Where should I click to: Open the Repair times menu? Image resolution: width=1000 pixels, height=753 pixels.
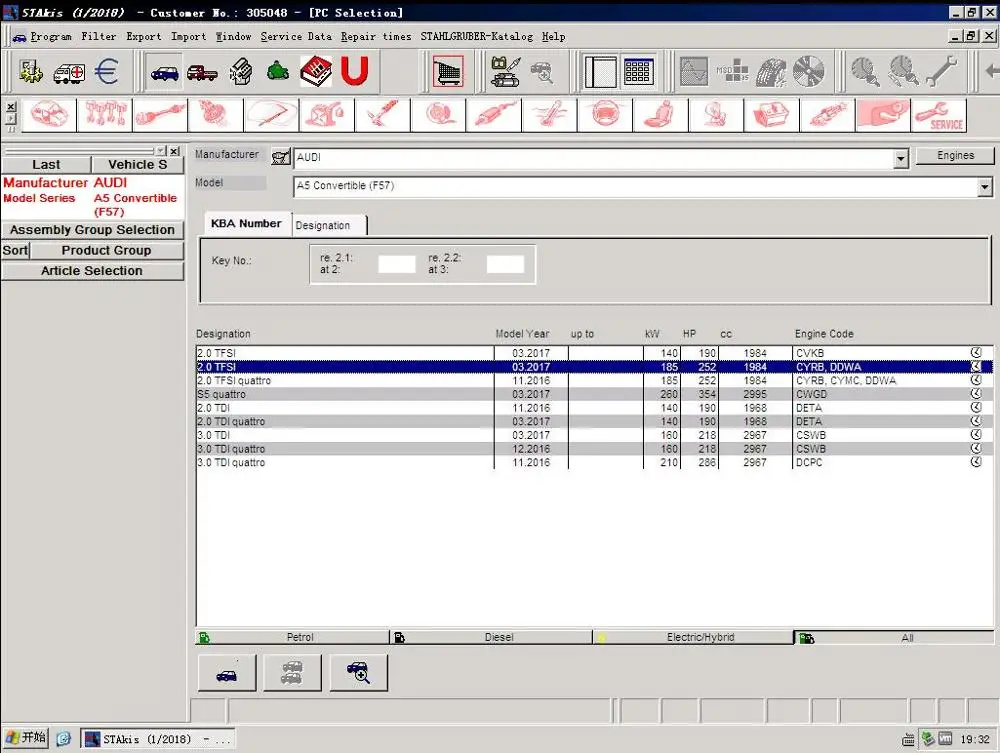tap(375, 36)
